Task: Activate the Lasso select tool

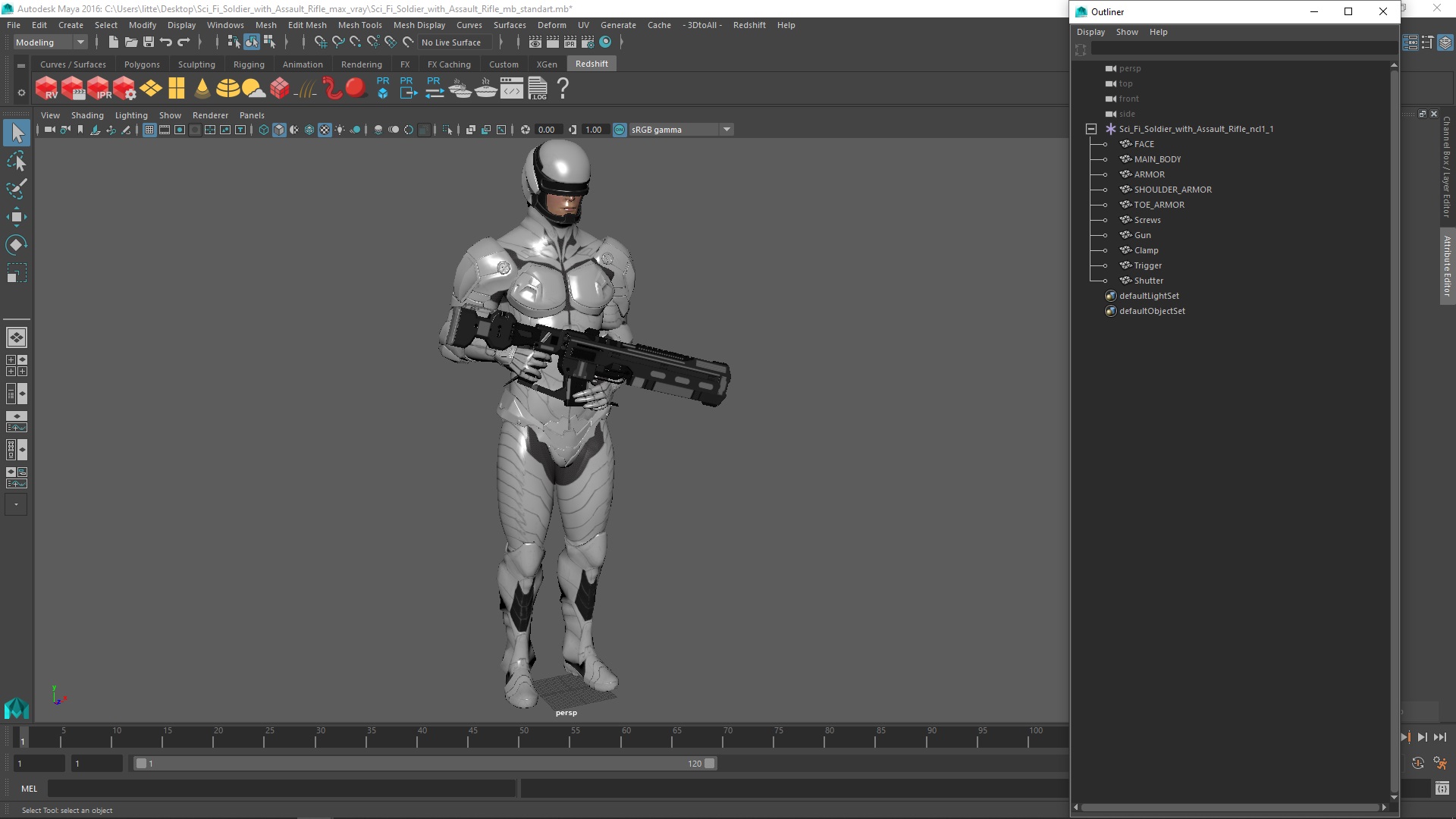Action: 16,161
